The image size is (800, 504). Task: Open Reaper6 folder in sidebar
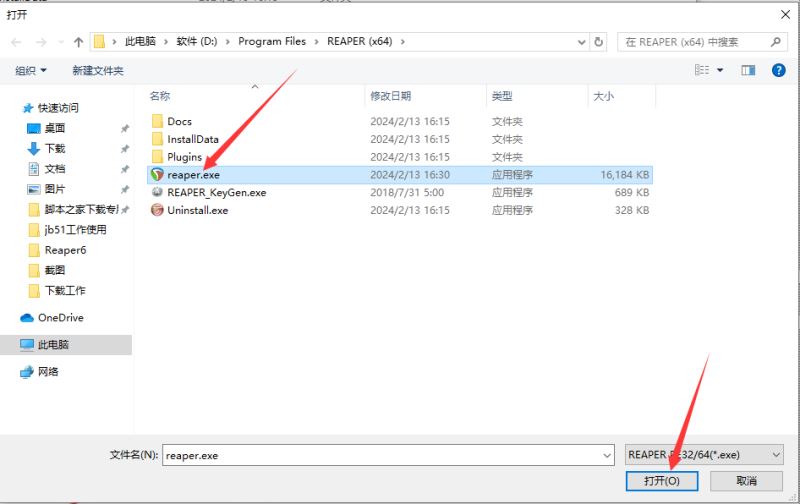pyautogui.click(x=65, y=250)
